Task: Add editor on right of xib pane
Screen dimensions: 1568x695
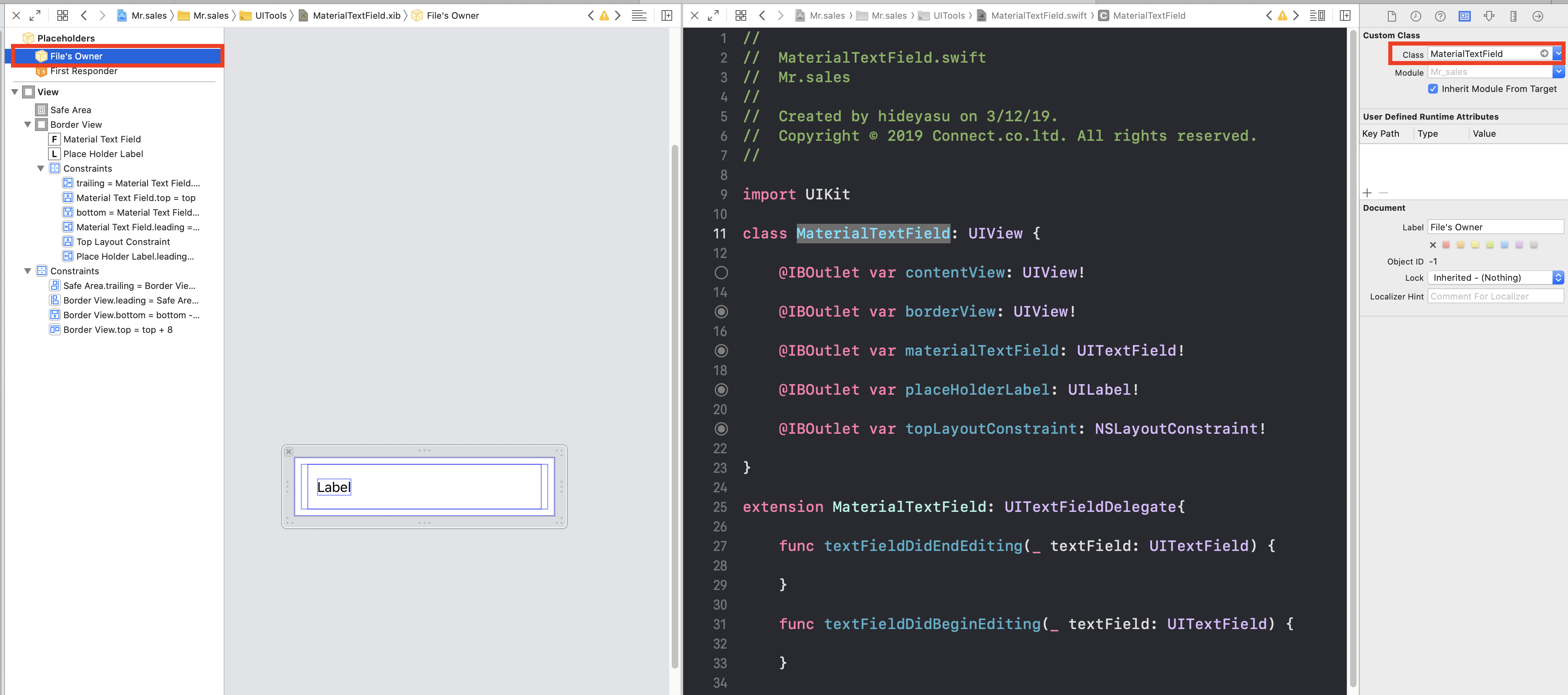Action: [666, 15]
